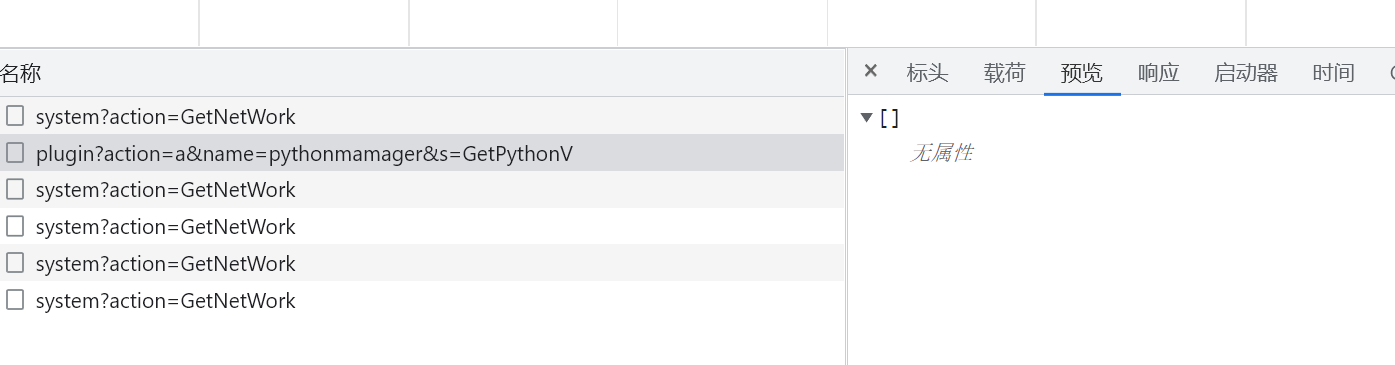Image resolution: width=1395 pixels, height=365 pixels.
Task: Switch to the 响应 tab
Action: tap(1159, 72)
